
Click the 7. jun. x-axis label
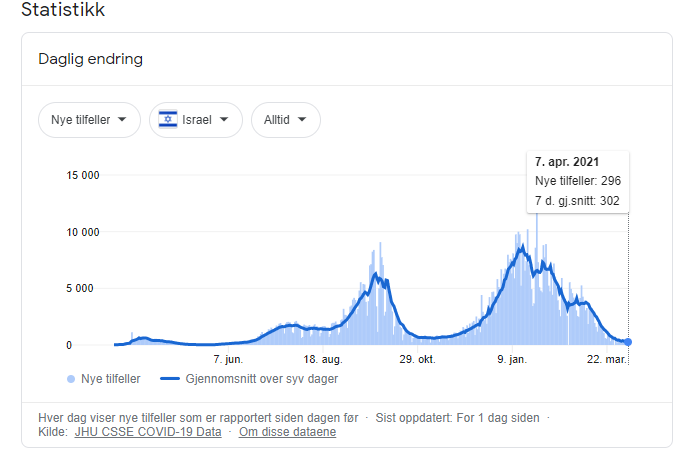pyautogui.click(x=228, y=359)
